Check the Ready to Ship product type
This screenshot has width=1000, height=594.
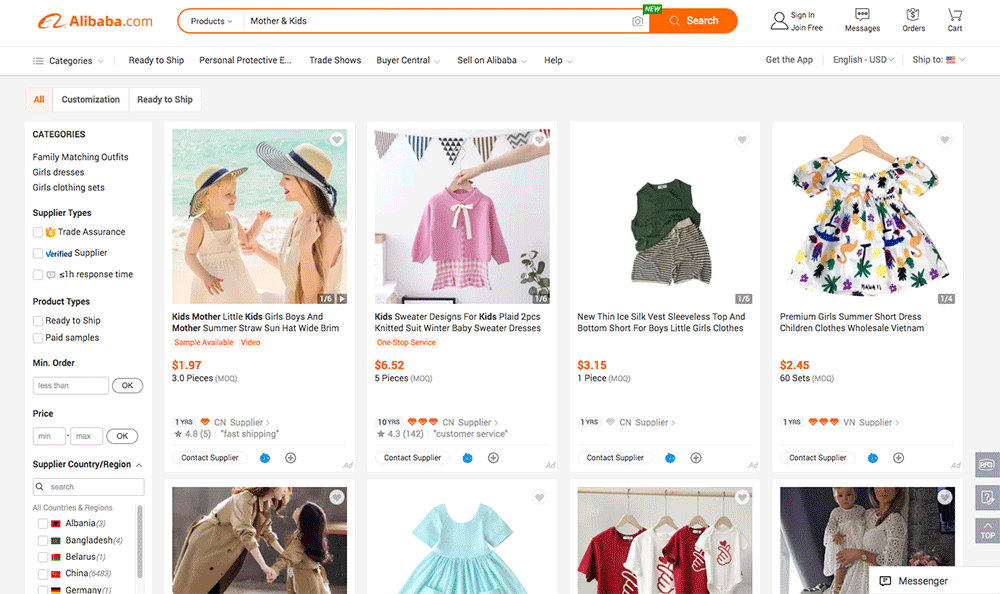click(x=38, y=321)
